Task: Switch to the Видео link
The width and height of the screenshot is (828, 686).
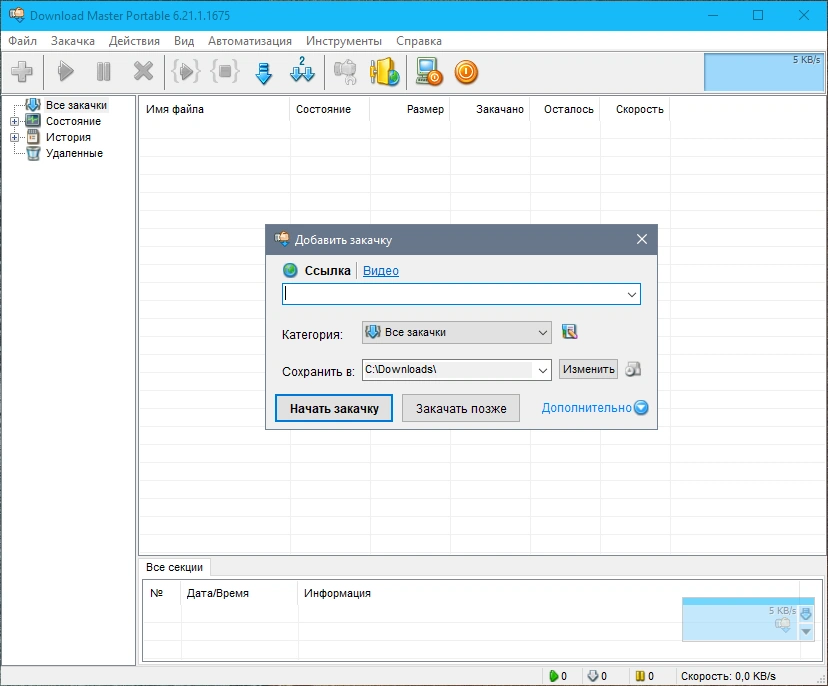Action: (381, 270)
